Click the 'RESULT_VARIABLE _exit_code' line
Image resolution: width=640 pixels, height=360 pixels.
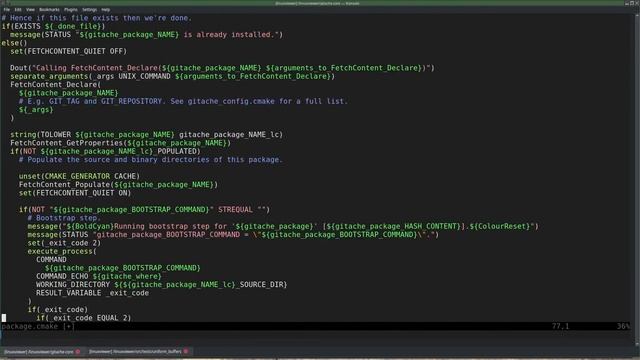pyautogui.click(x=92, y=293)
